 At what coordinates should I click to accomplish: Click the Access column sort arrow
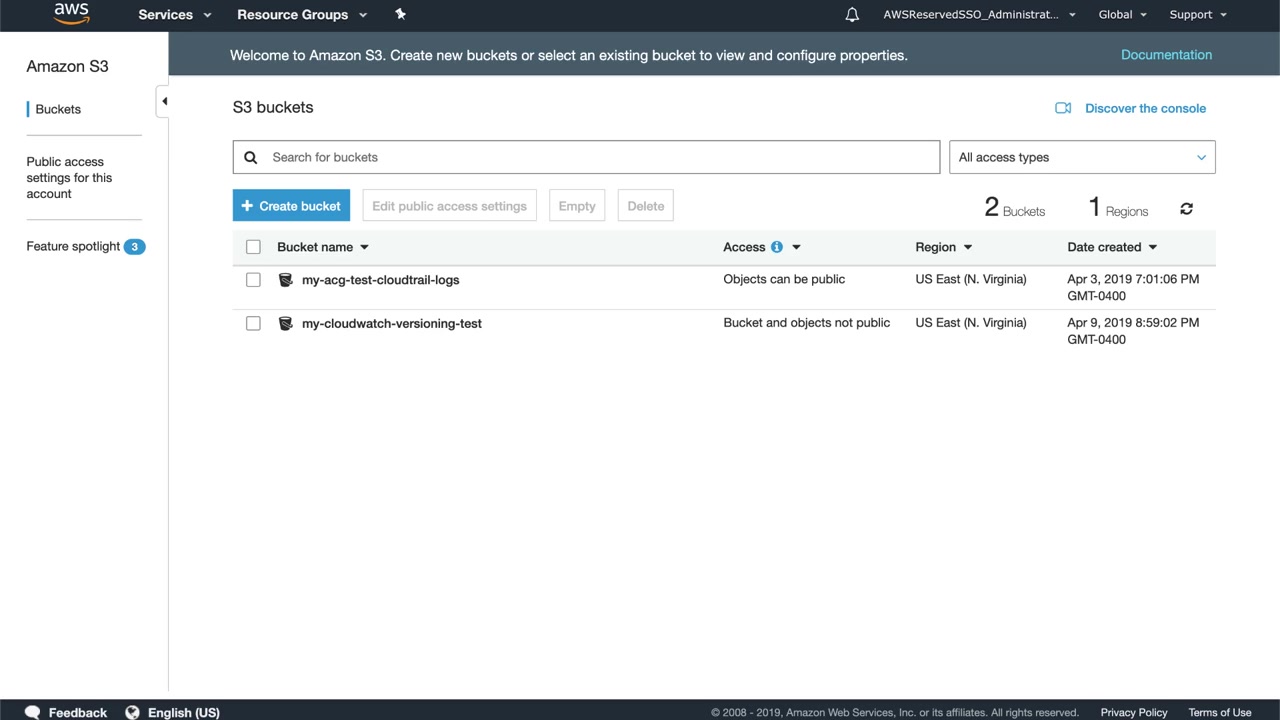796,247
